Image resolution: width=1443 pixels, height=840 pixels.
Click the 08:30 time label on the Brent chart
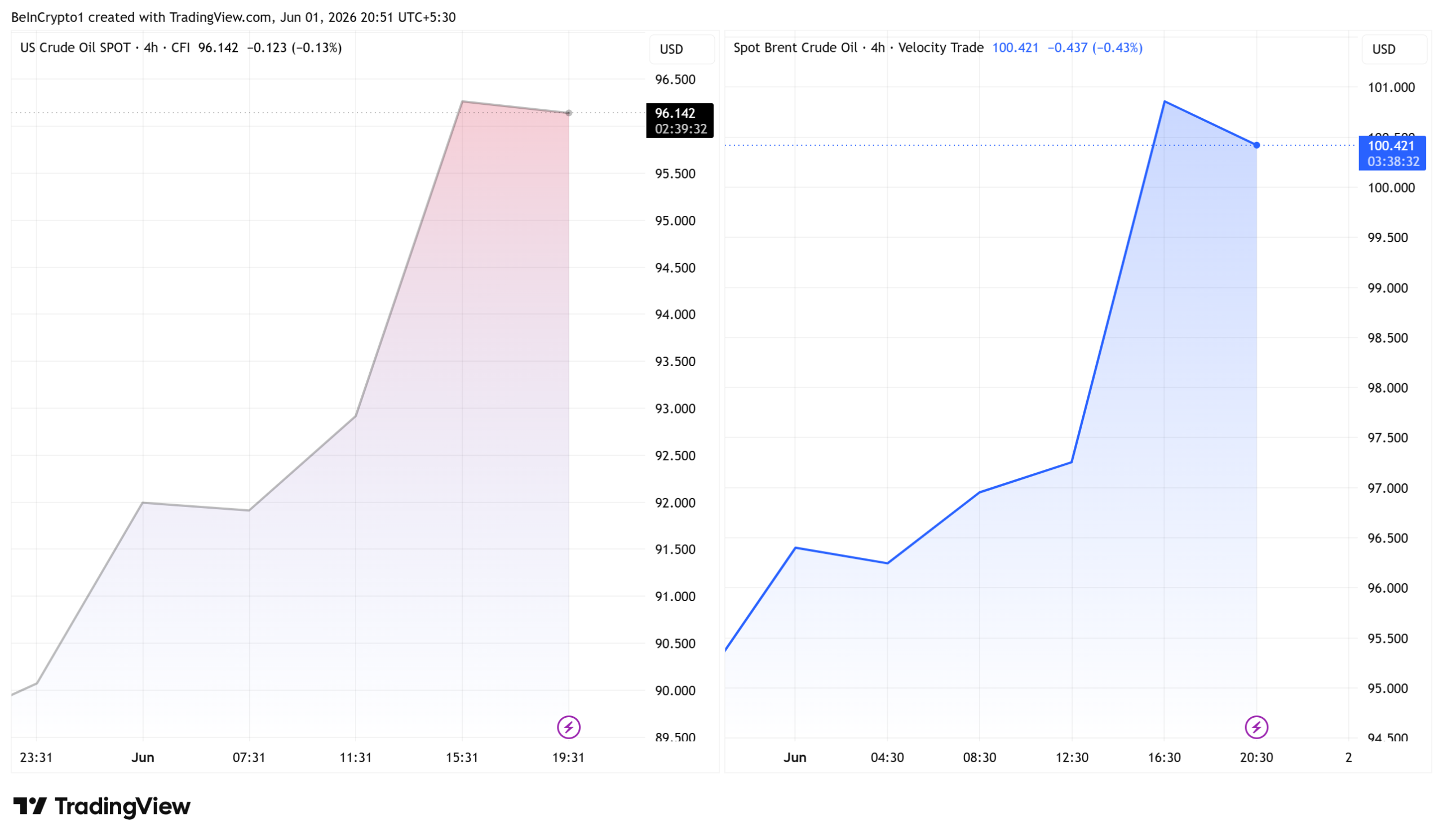click(979, 758)
